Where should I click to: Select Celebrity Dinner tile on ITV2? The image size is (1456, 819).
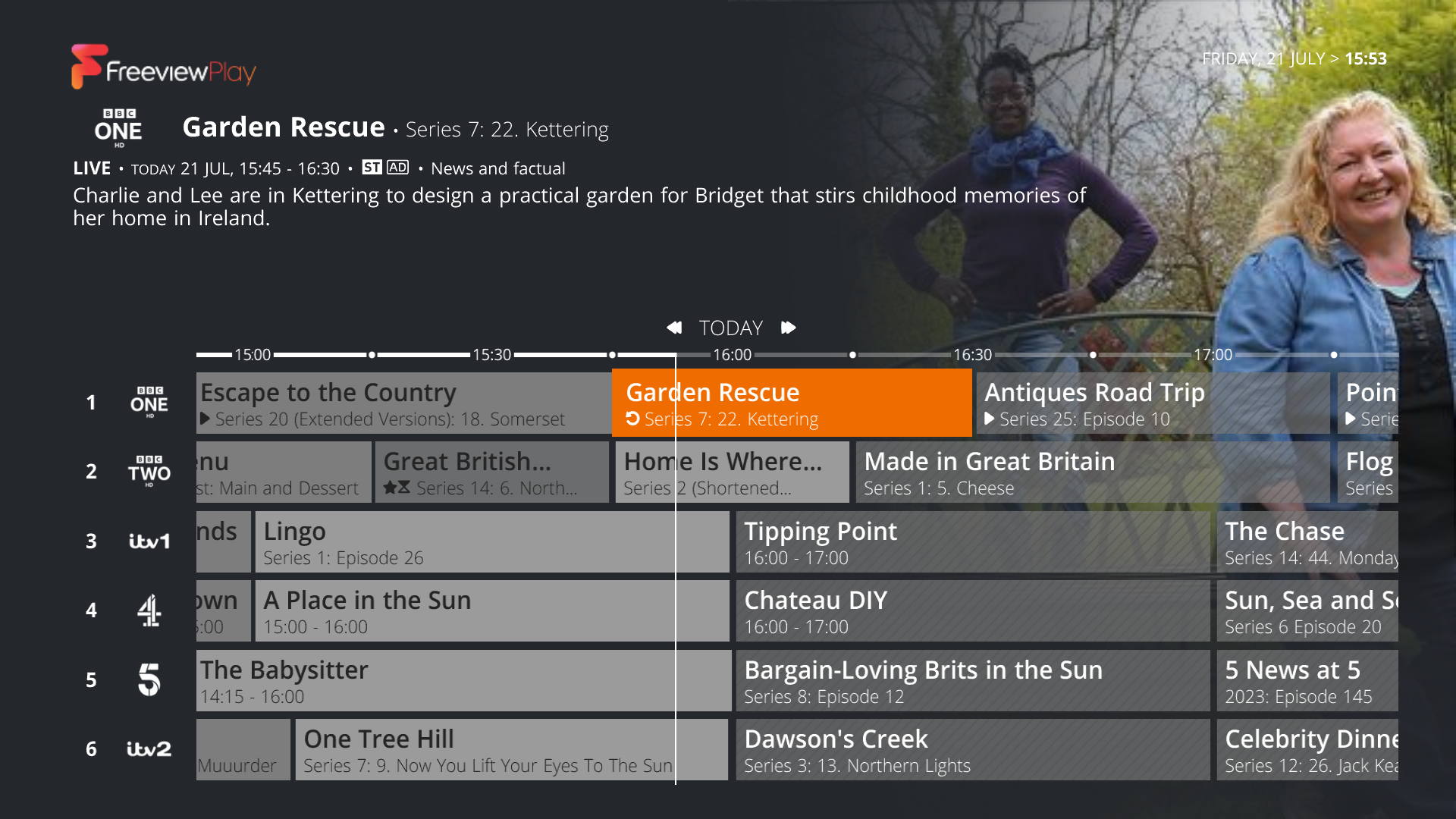(x=1307, y=749)
